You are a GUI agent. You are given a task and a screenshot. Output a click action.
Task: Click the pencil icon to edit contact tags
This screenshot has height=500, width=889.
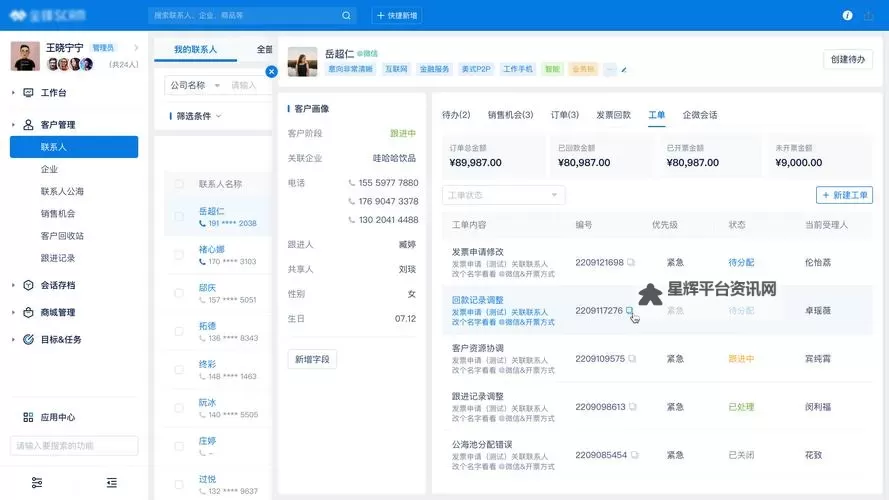(624, 70)
